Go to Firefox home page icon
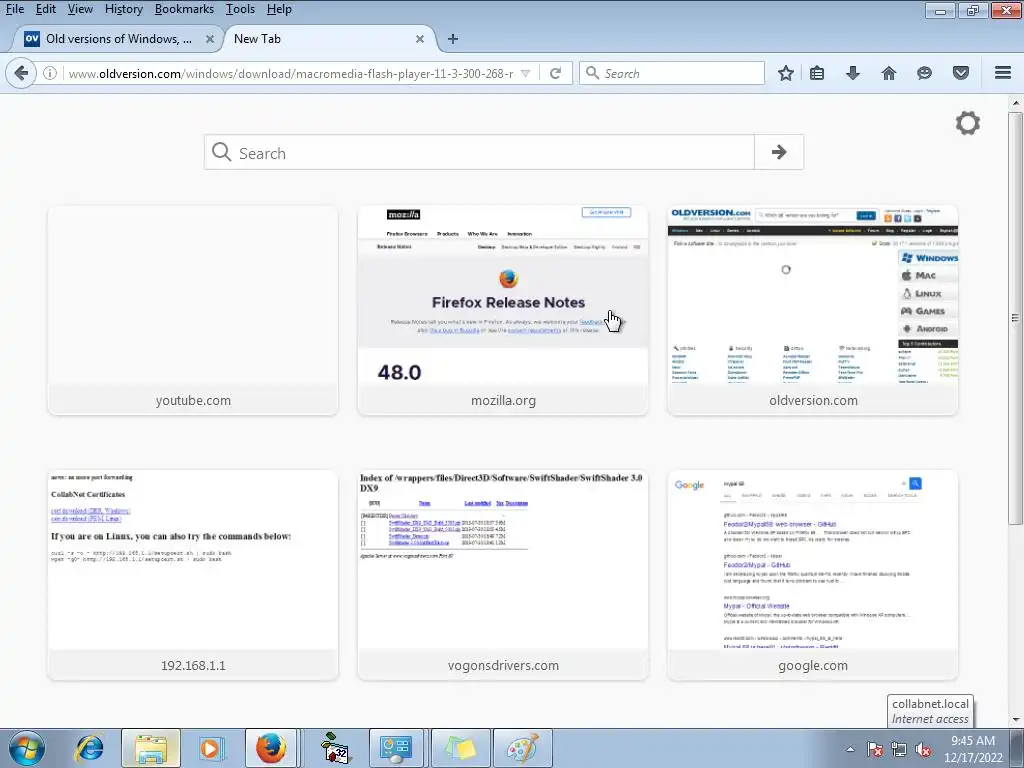 click(x=888, y=73)
